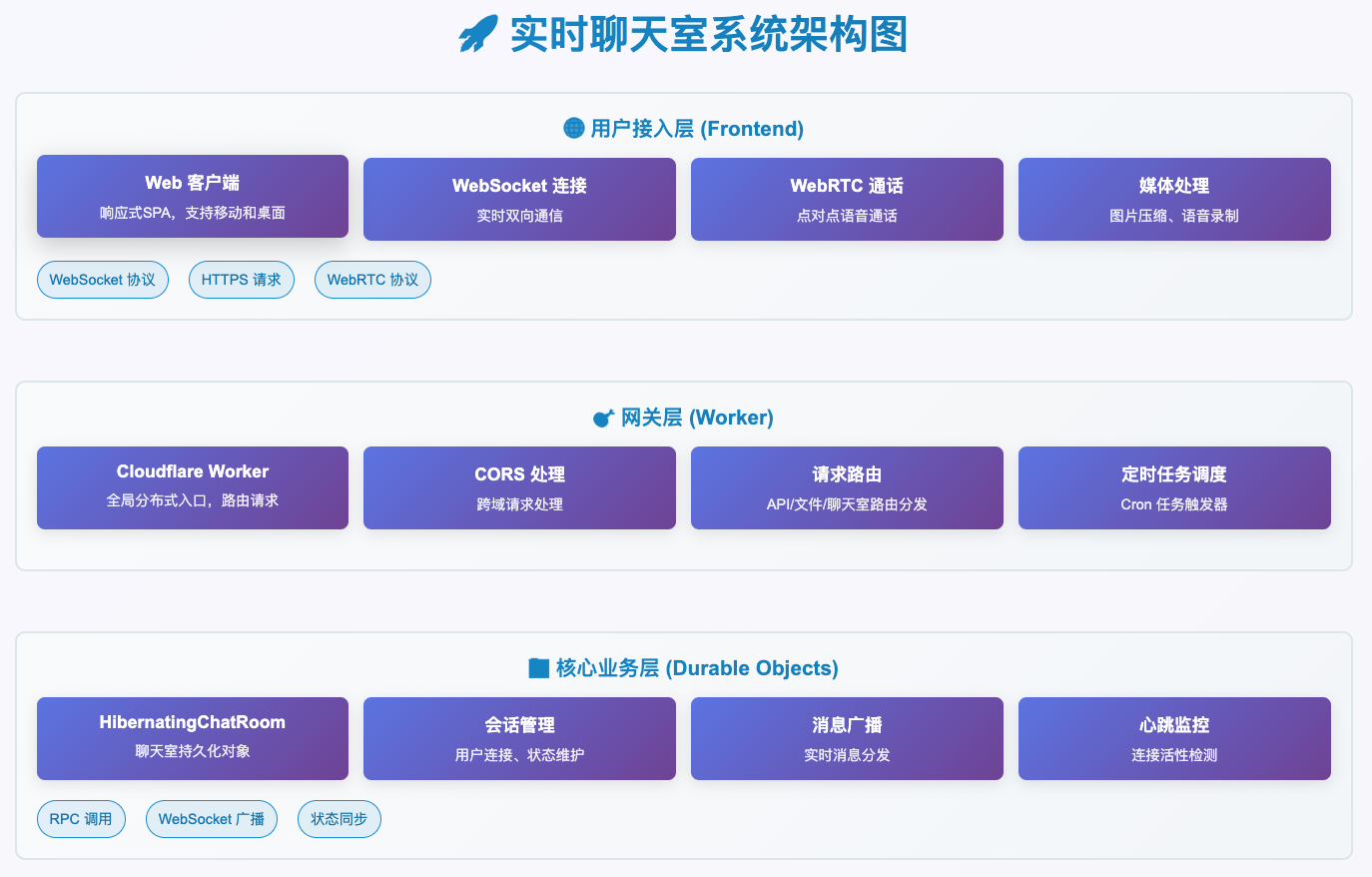The width and height of the screenshot is (1372, 877).
Task: Click the WebSocket 连接 card
Action: point(519,199)
